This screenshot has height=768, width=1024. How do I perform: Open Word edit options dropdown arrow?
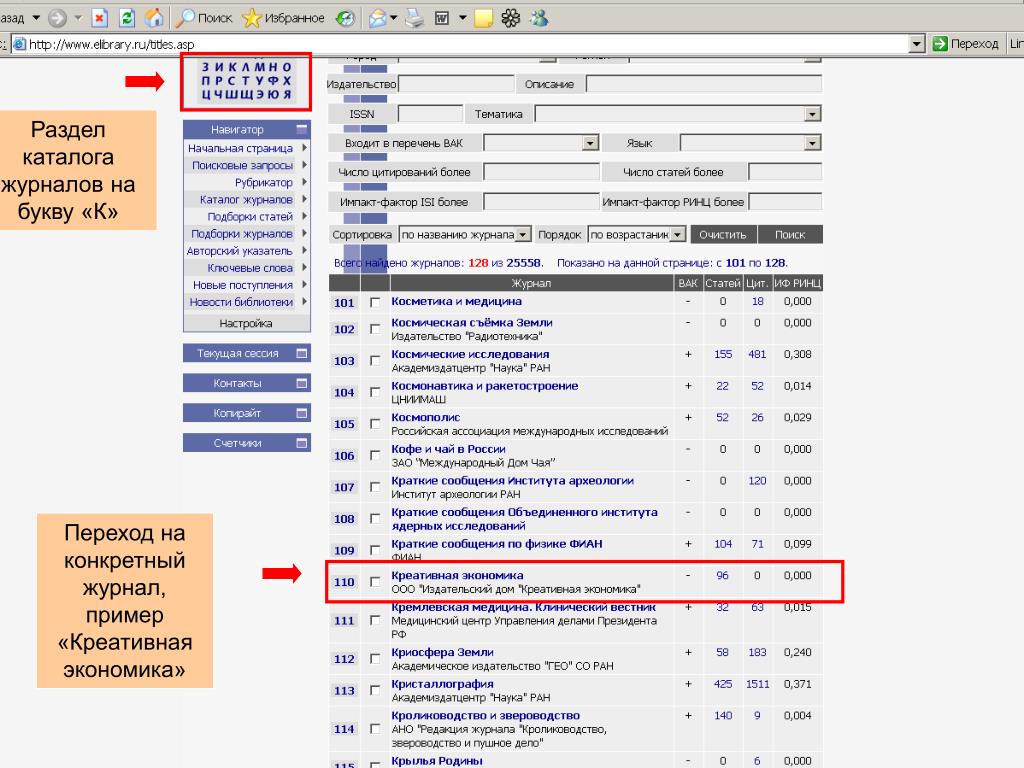462,18
